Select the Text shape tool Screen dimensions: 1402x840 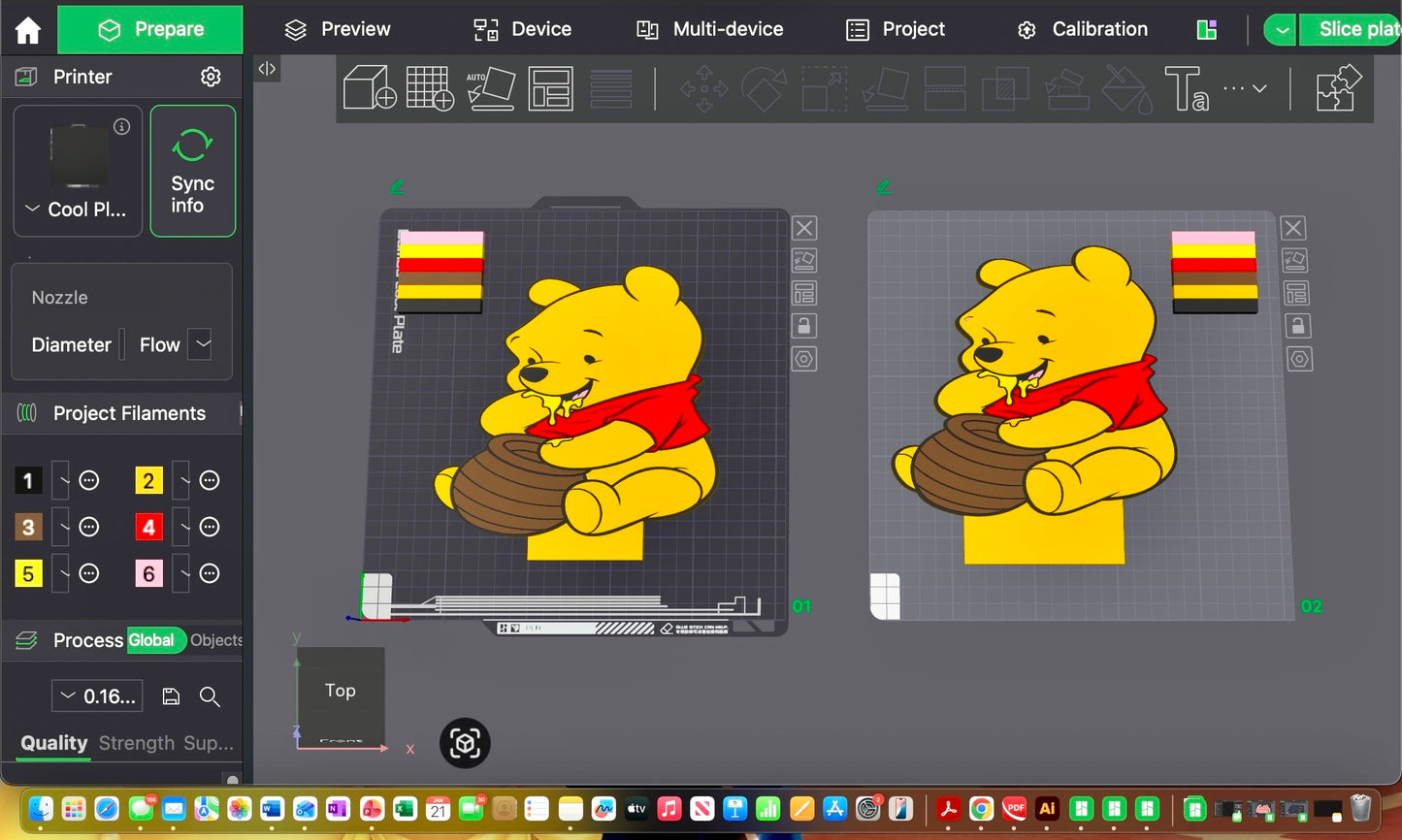tap(1186, 88)
